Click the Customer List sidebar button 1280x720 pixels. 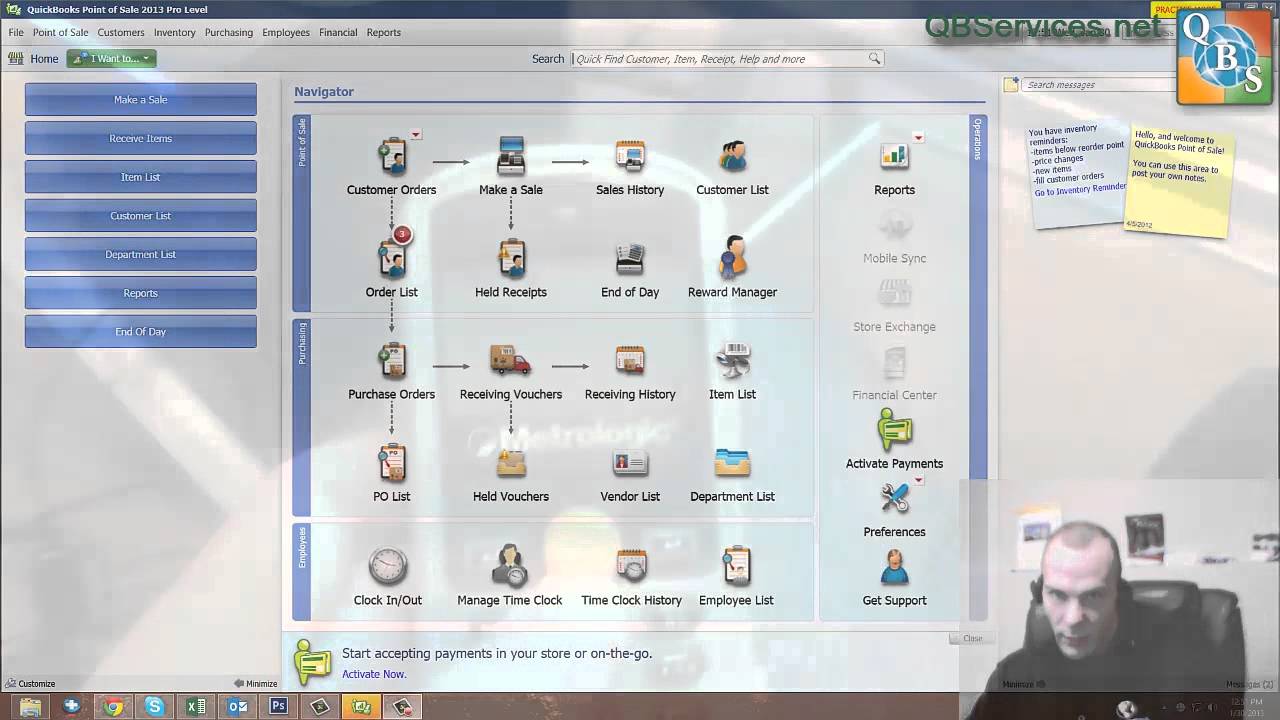pyautogui.click(x=141, y=216)
